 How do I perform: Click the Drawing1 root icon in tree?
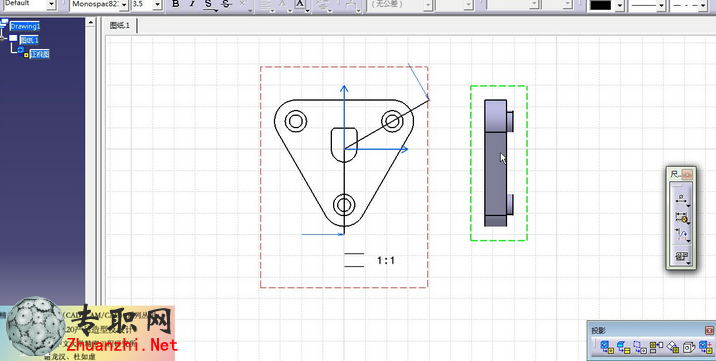point(4,24)
